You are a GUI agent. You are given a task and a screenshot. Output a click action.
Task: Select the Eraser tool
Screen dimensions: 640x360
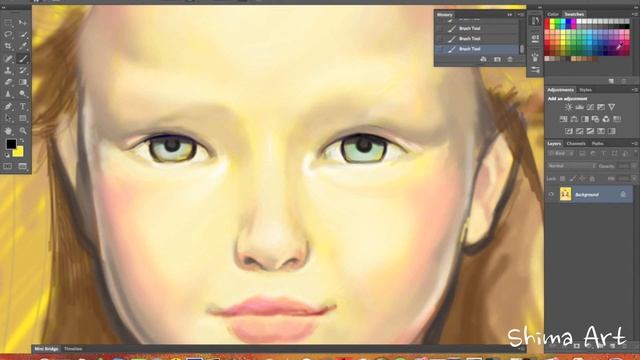(8, 82)
